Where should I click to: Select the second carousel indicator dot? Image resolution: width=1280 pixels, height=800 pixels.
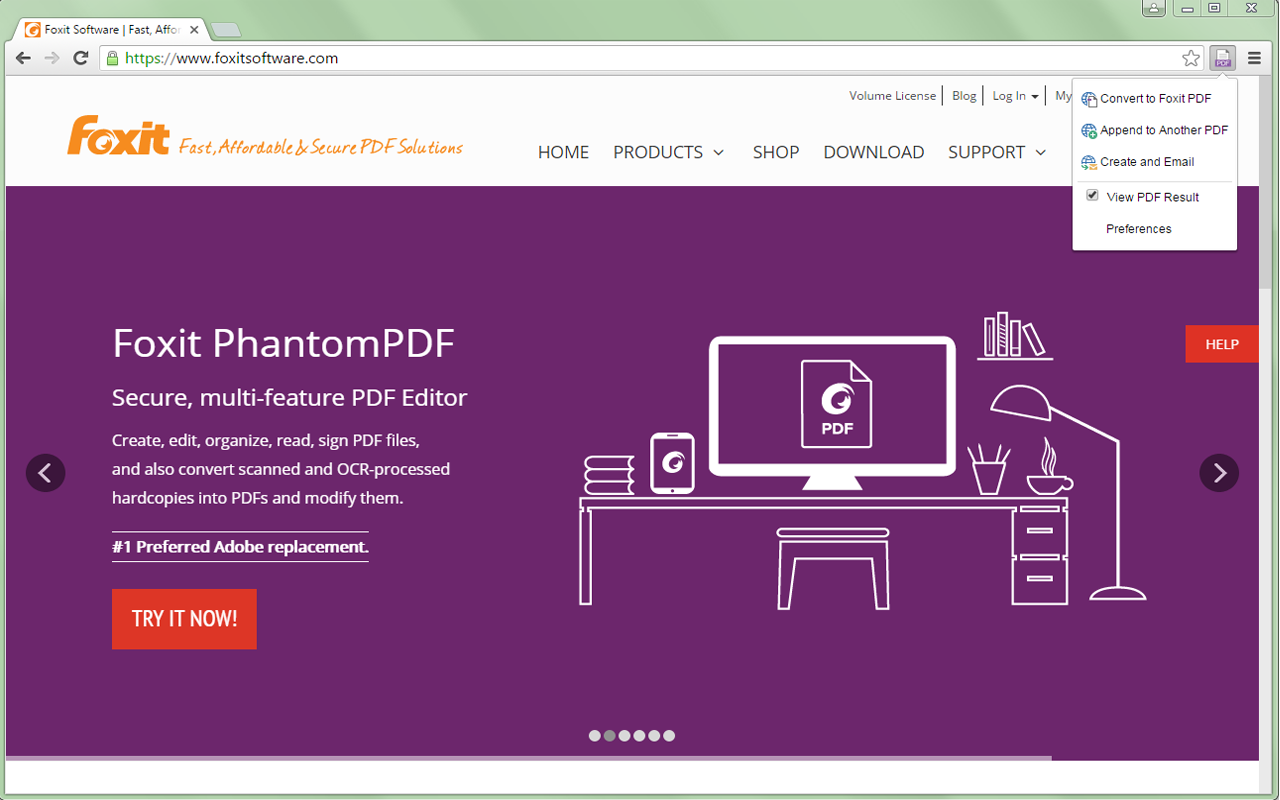pyautogui.click(x=610, y=736)
